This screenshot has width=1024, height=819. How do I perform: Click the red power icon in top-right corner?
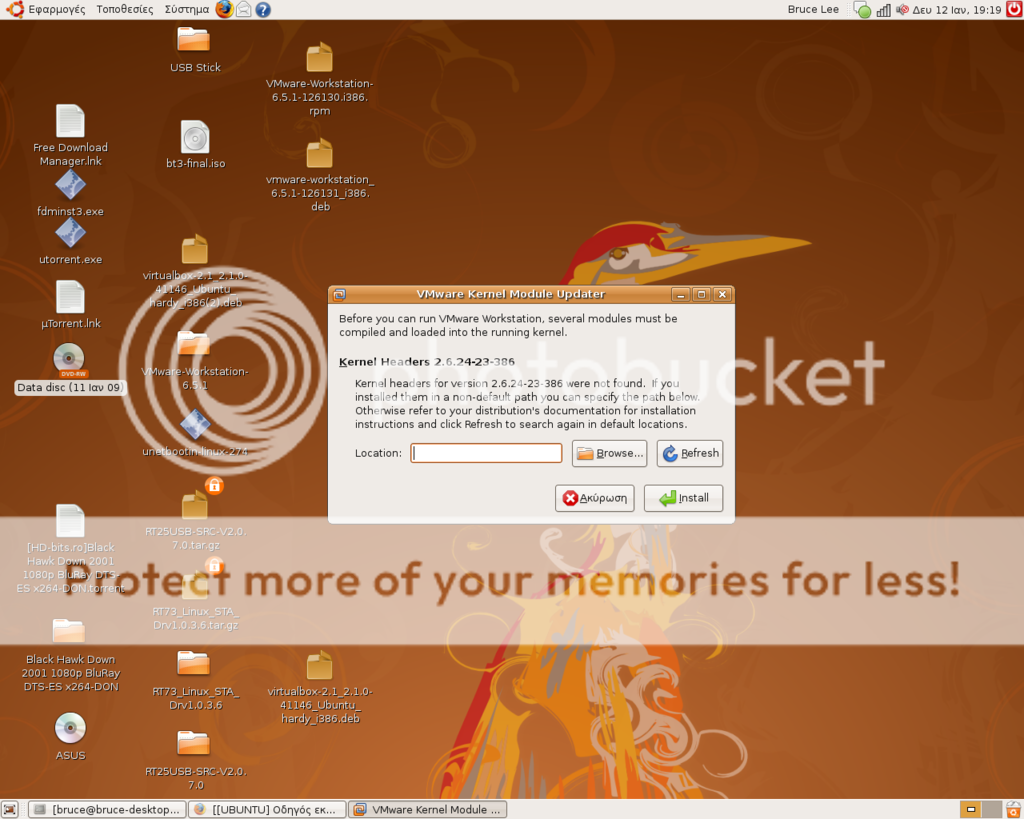1013,9
